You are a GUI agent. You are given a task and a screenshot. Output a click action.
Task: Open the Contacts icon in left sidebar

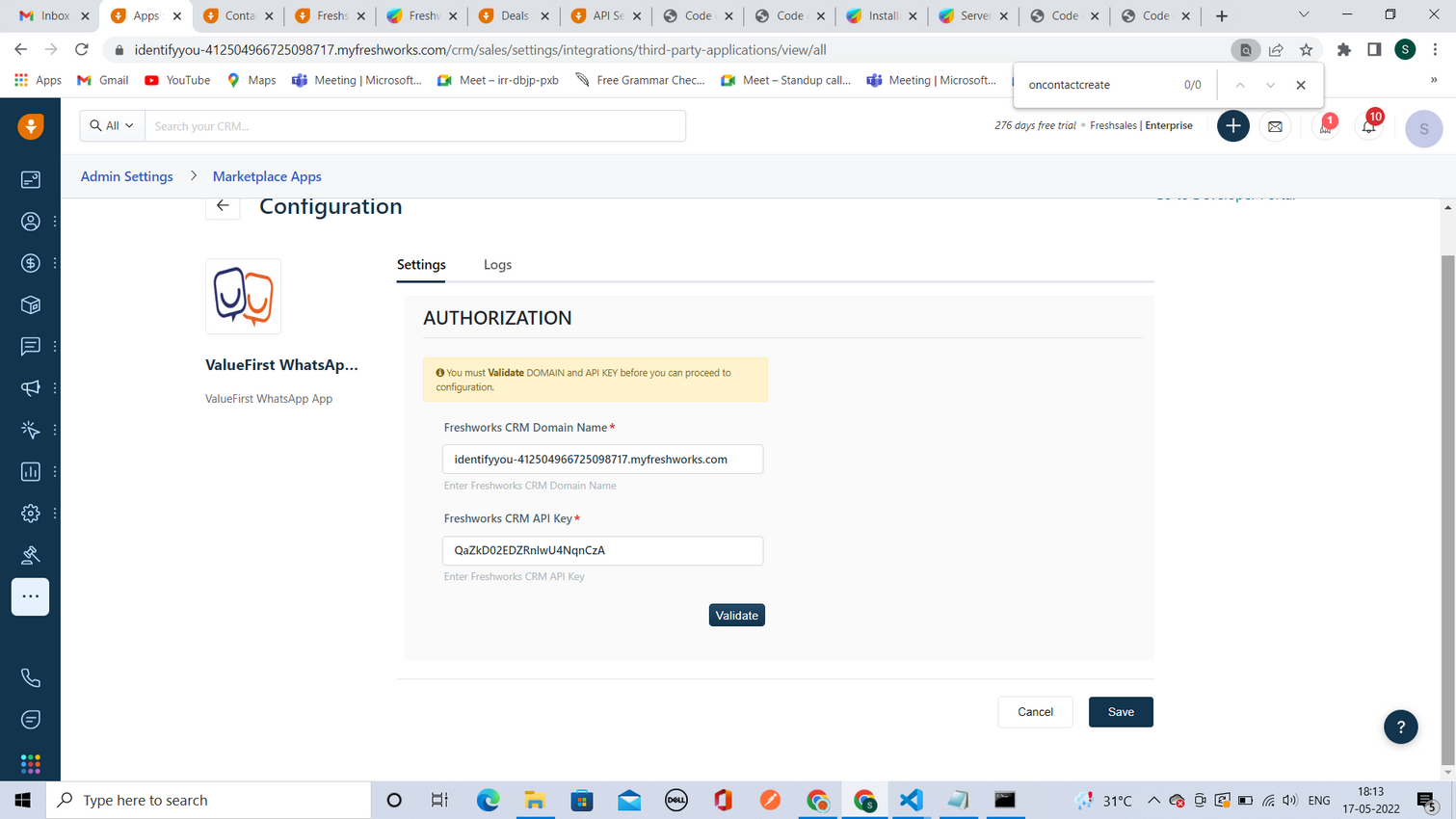(x=31, y=222)
